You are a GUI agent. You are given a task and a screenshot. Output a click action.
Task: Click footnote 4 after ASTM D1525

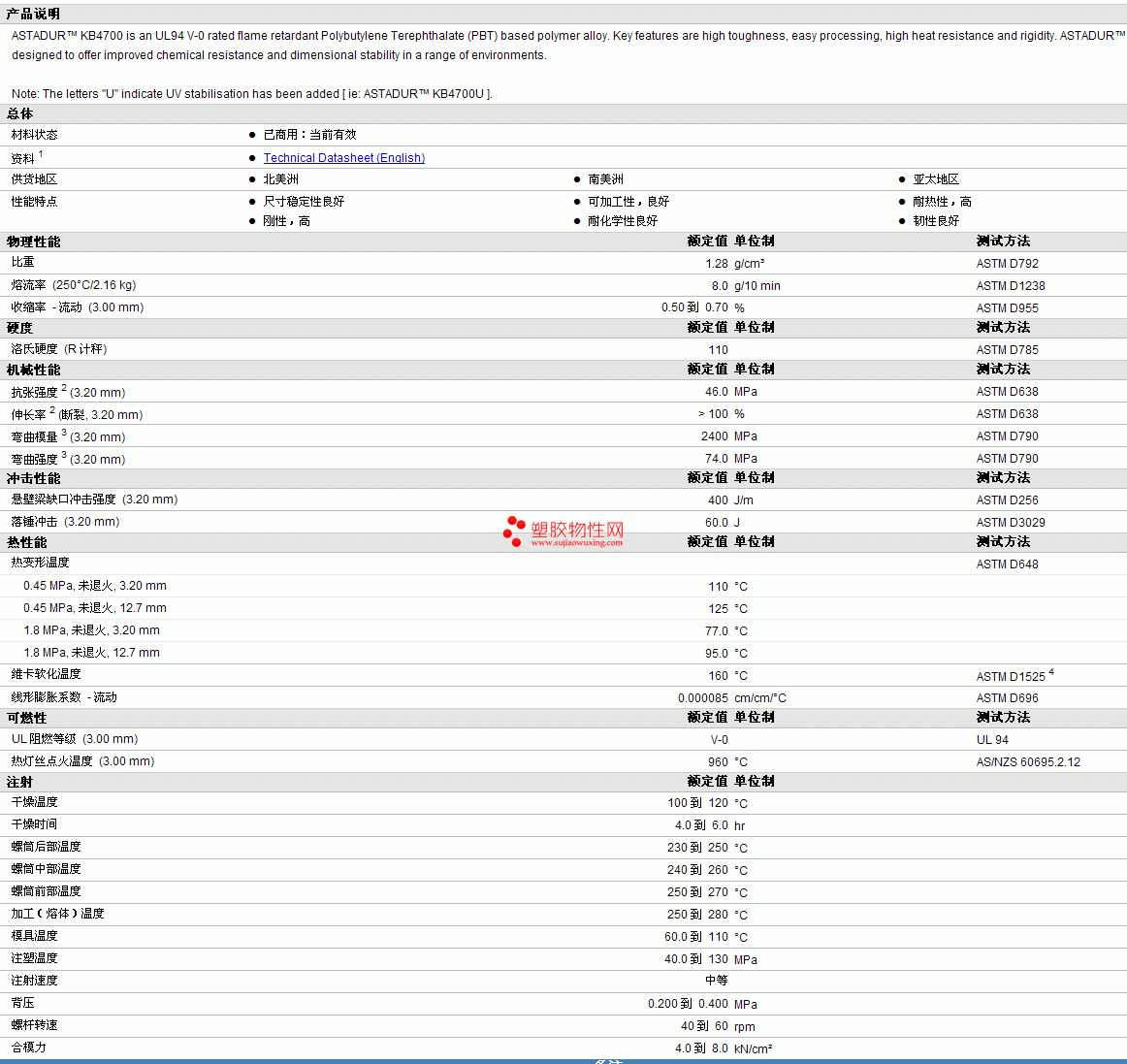click(1050, 672)
